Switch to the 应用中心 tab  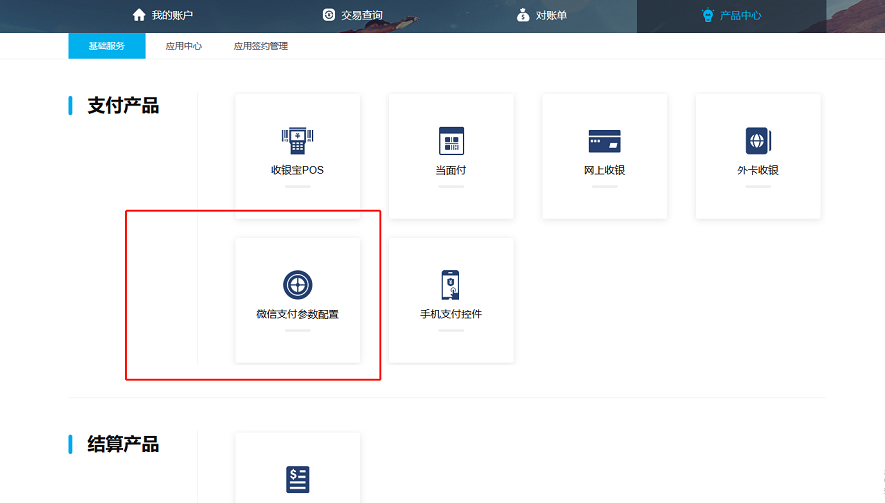click(x=183, y=46)
